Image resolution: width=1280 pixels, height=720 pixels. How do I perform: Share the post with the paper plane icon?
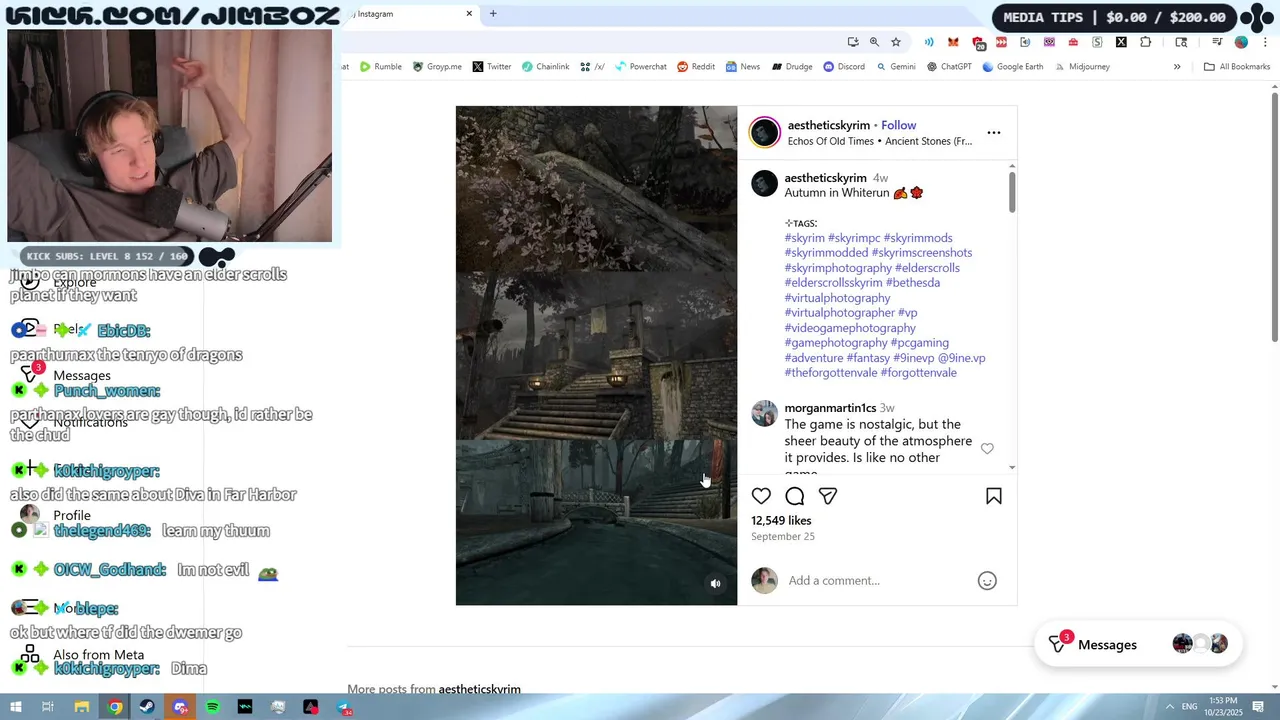[x=828, y=496]
